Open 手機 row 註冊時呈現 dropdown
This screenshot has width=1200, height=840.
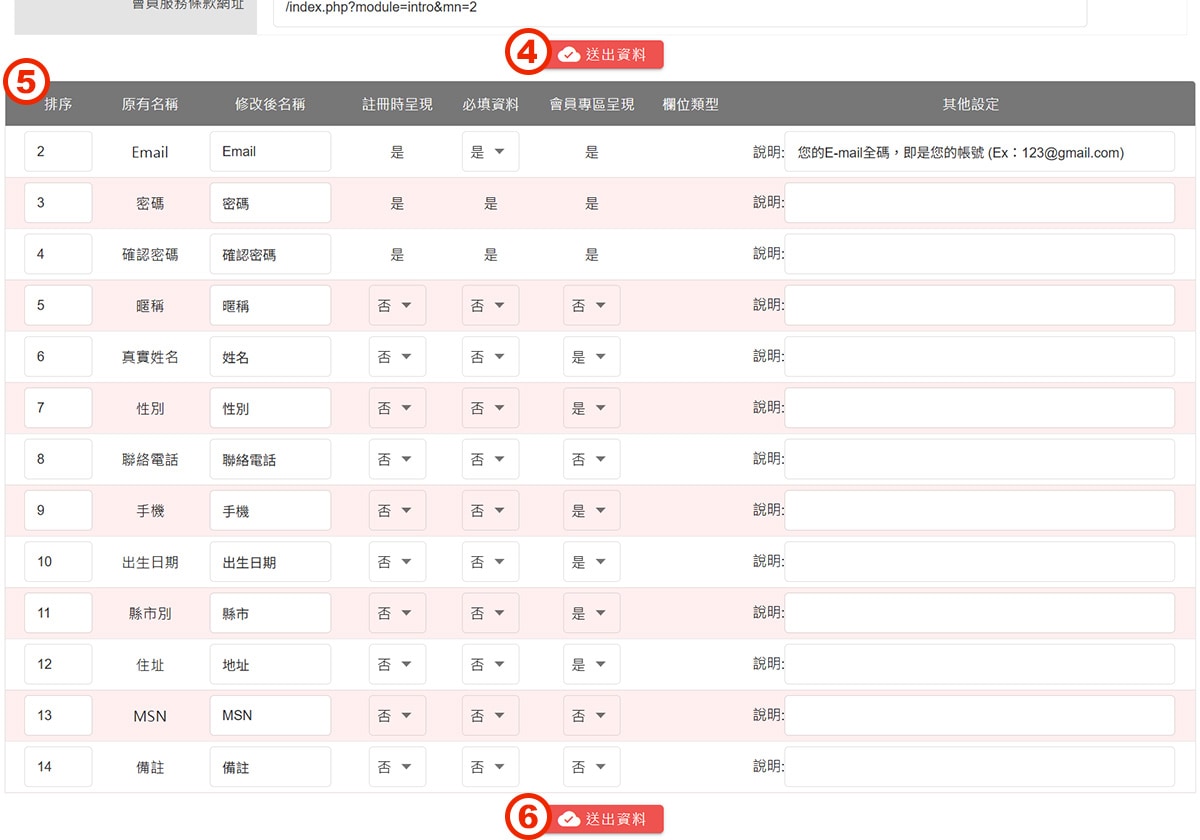click(x=397, y=511)
